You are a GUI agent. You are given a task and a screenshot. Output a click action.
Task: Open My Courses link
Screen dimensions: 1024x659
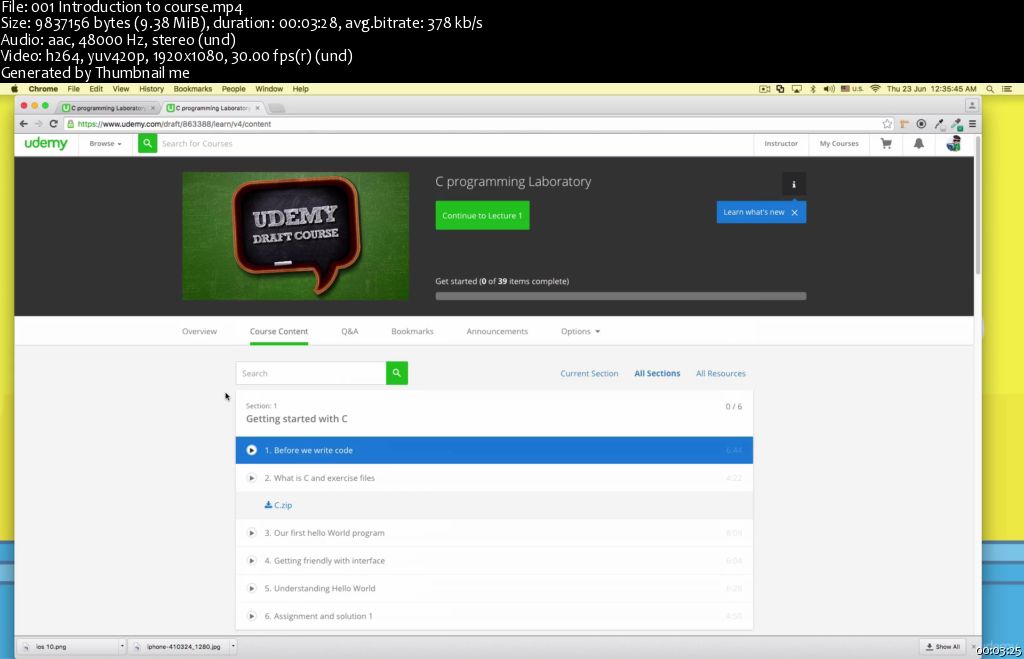(x=839, y=144)
